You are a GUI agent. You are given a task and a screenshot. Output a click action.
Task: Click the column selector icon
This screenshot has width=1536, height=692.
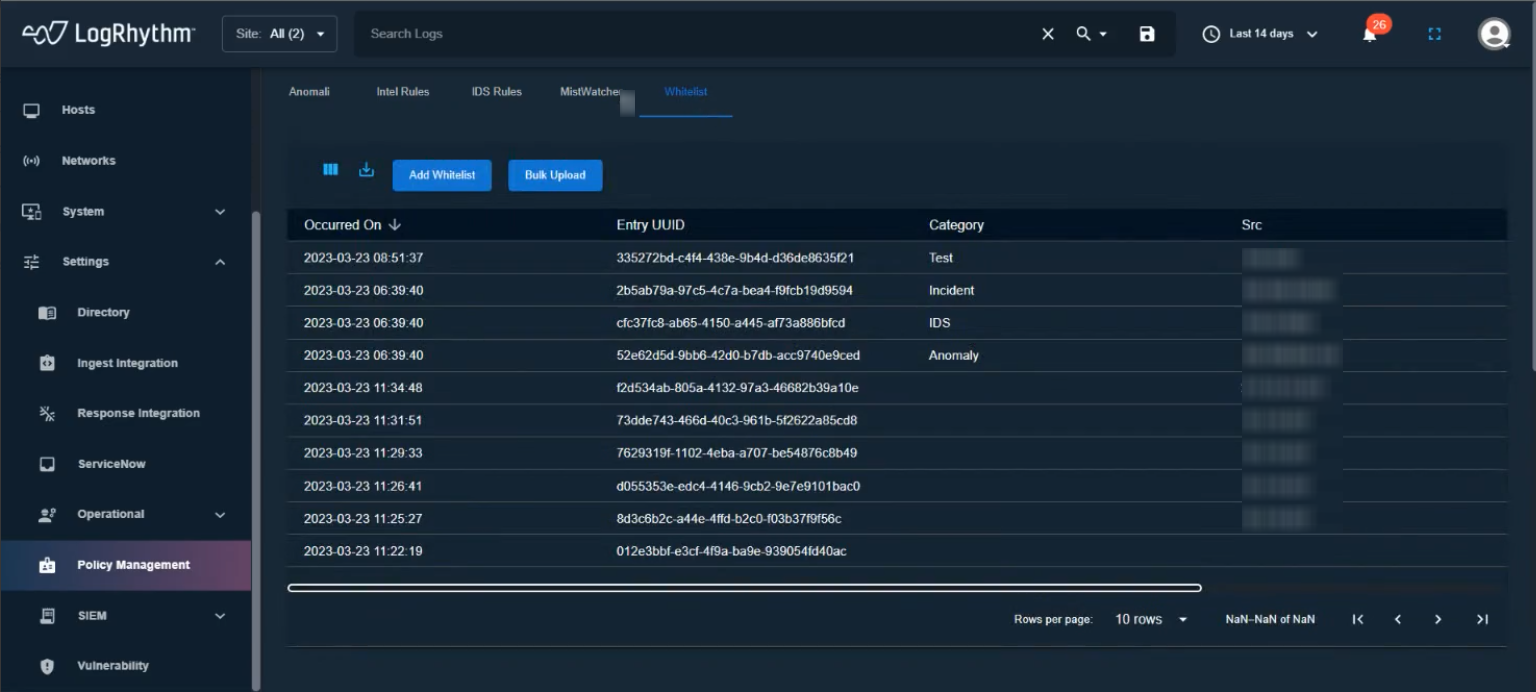(x=330, y=170)
